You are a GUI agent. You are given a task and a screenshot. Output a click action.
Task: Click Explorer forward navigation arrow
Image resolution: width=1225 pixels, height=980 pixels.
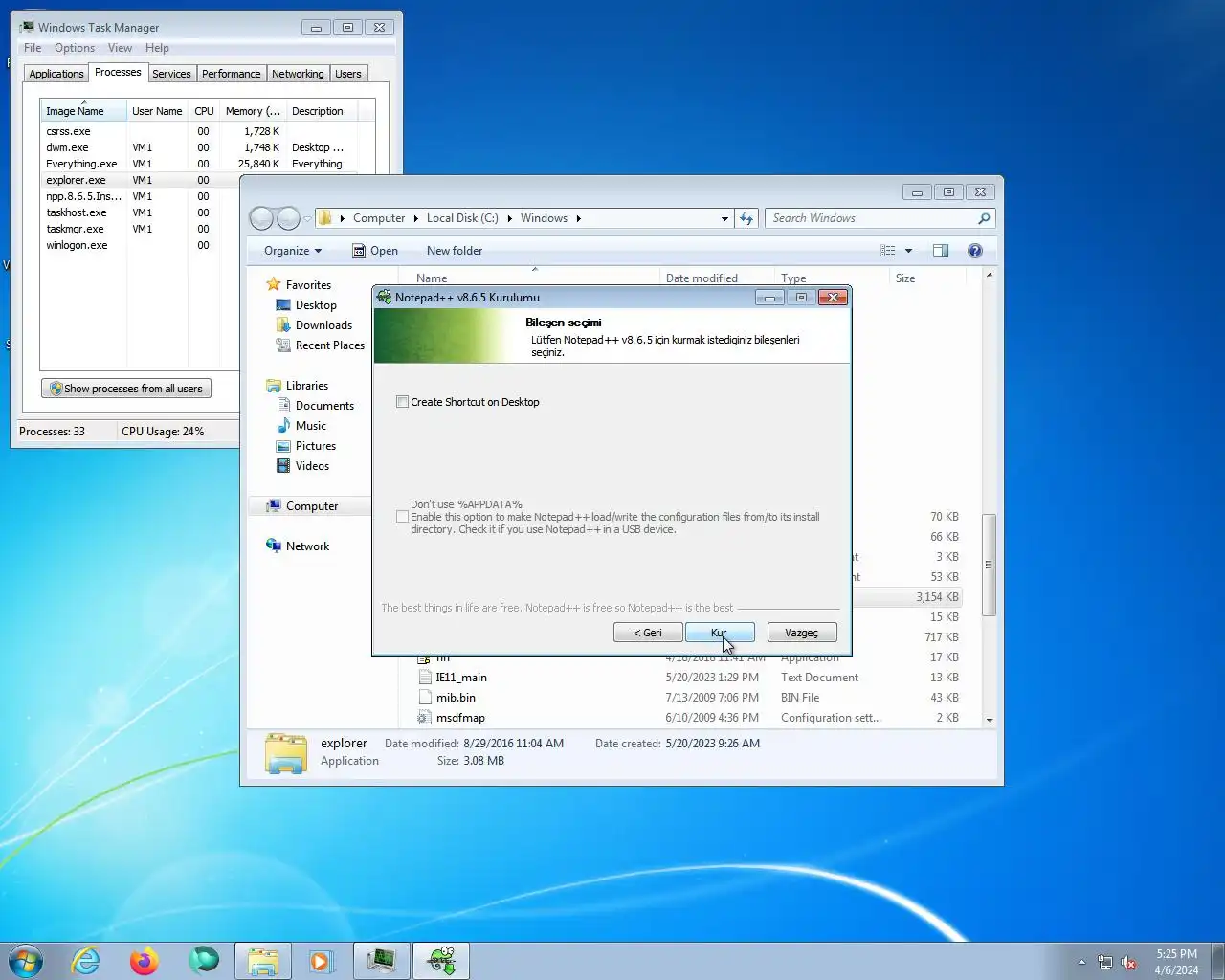coord(288,218)
